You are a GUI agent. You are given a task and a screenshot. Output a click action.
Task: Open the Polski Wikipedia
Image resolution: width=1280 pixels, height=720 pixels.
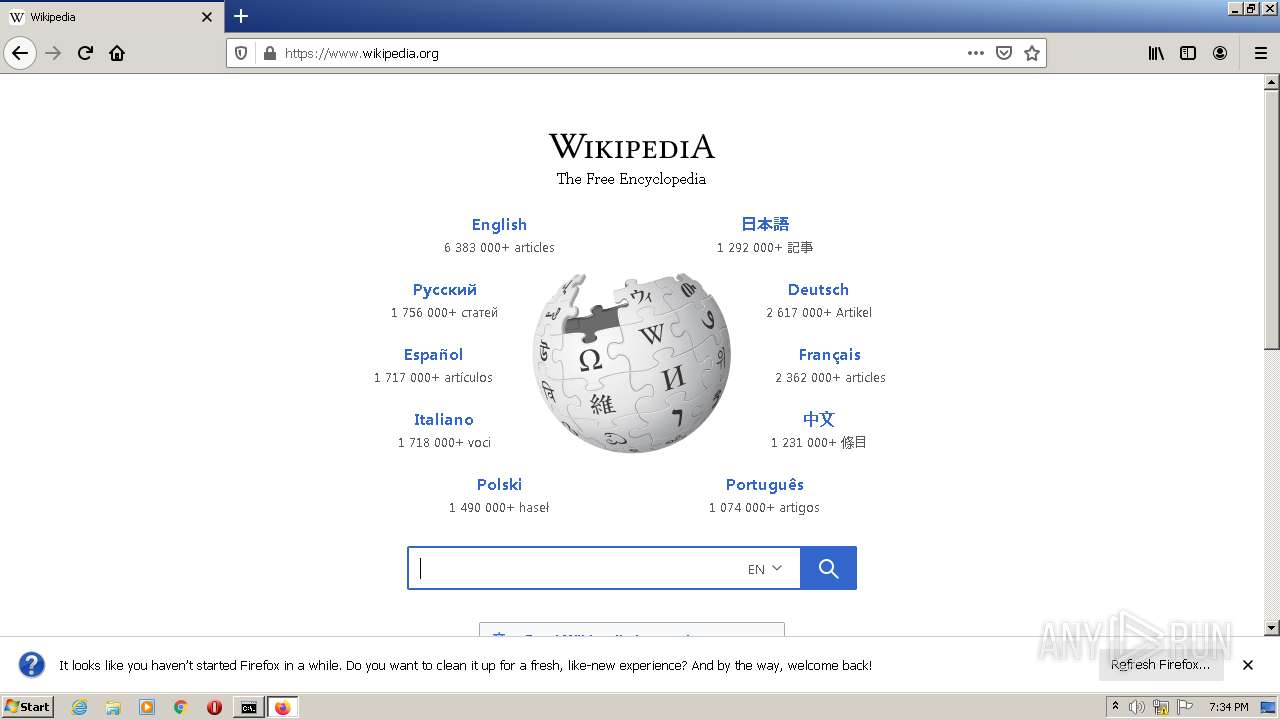[499, 485]
